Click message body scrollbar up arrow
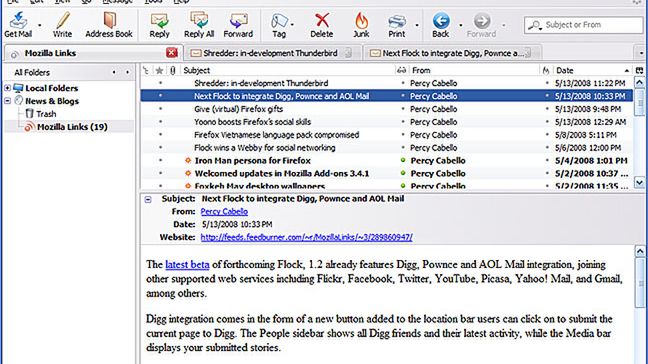 pyautogui.click(x=640, y=251)
